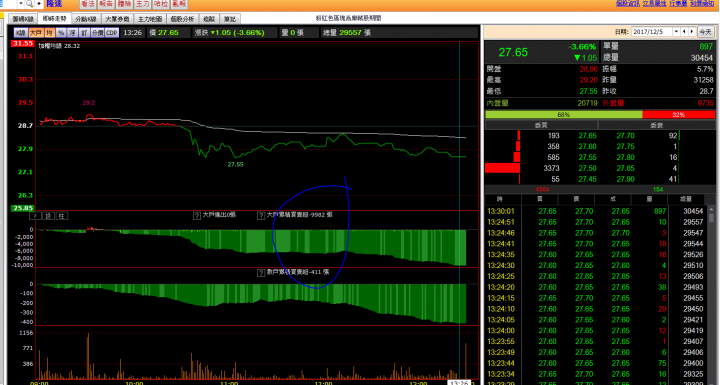Viewport: 720px width, 385px height.
Task: Click the 主力 button in top toolbar
Action: pyautogui.click(x=142, y=4)
